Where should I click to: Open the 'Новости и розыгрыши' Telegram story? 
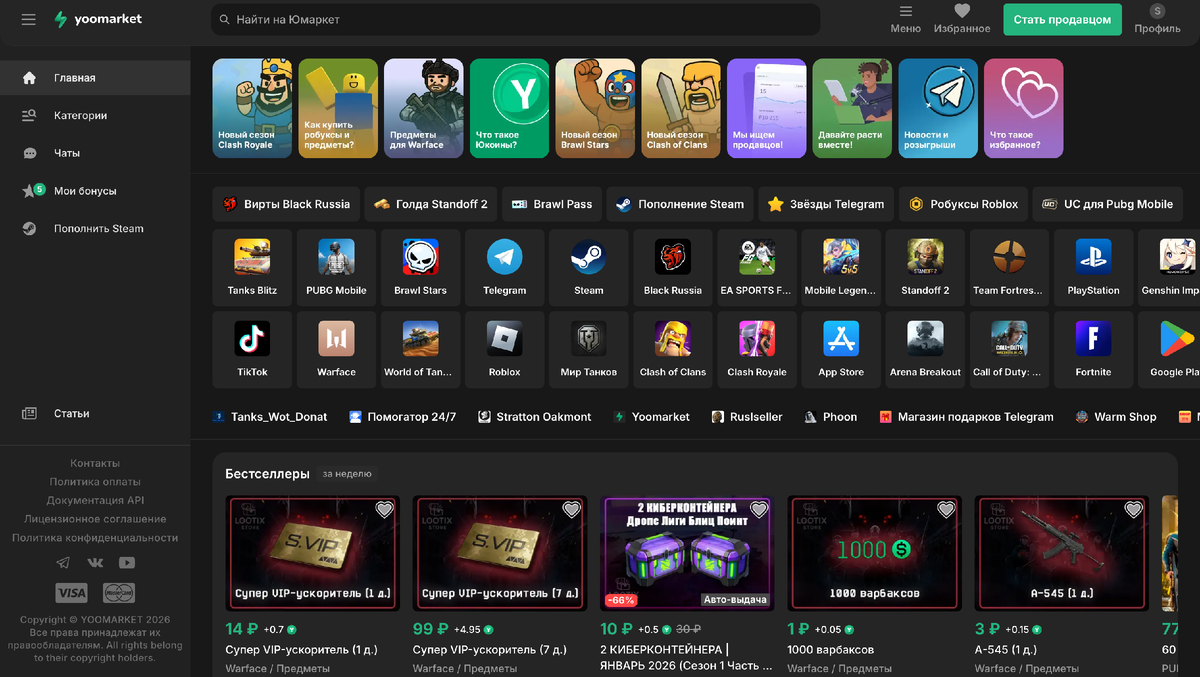coord(938,108)
